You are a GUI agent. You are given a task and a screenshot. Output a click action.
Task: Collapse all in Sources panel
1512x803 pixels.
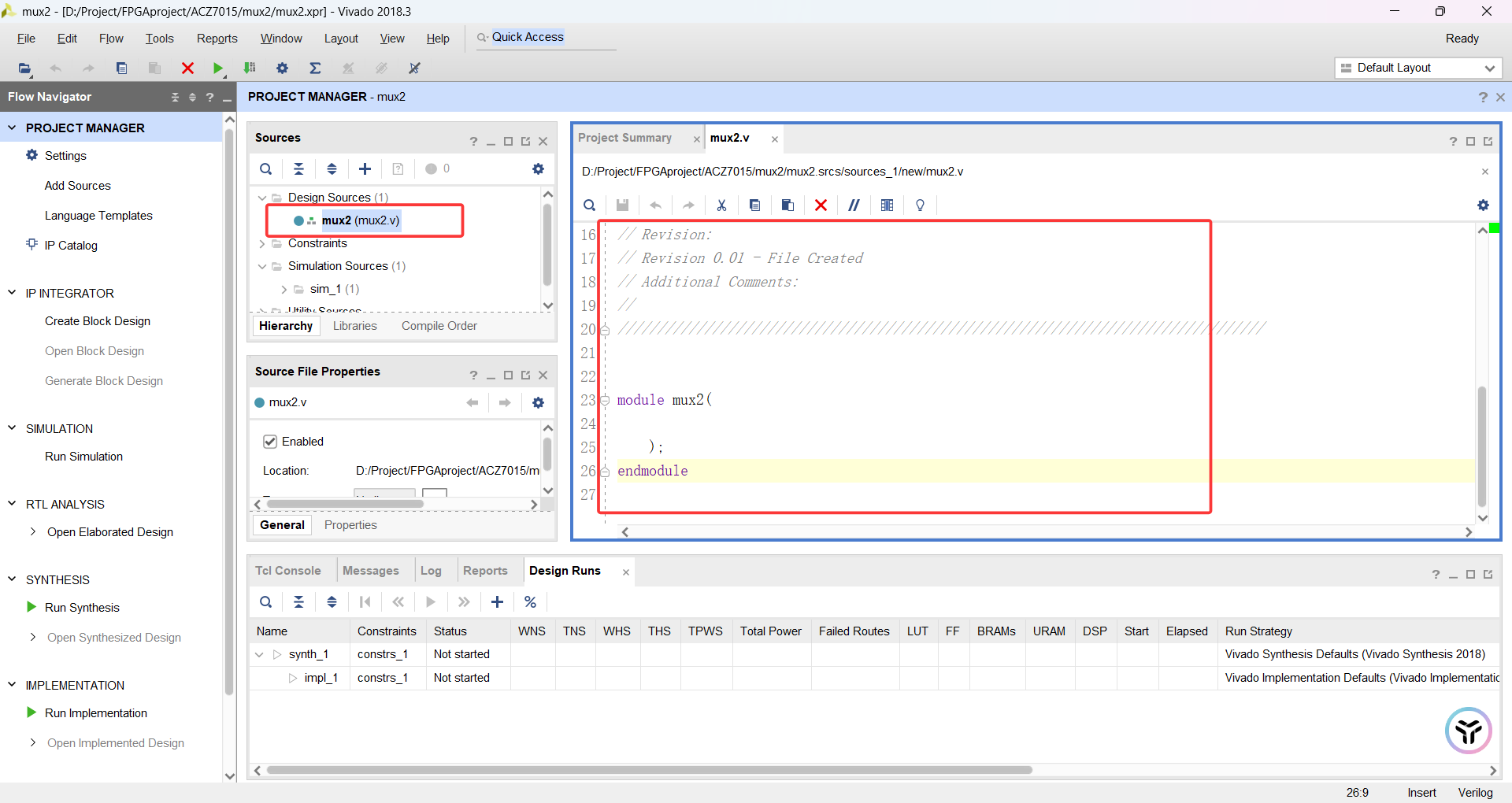(299, 169)
